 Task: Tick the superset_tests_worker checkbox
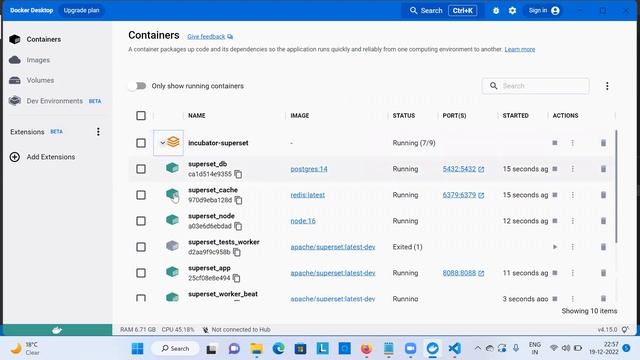click(141, 247)
